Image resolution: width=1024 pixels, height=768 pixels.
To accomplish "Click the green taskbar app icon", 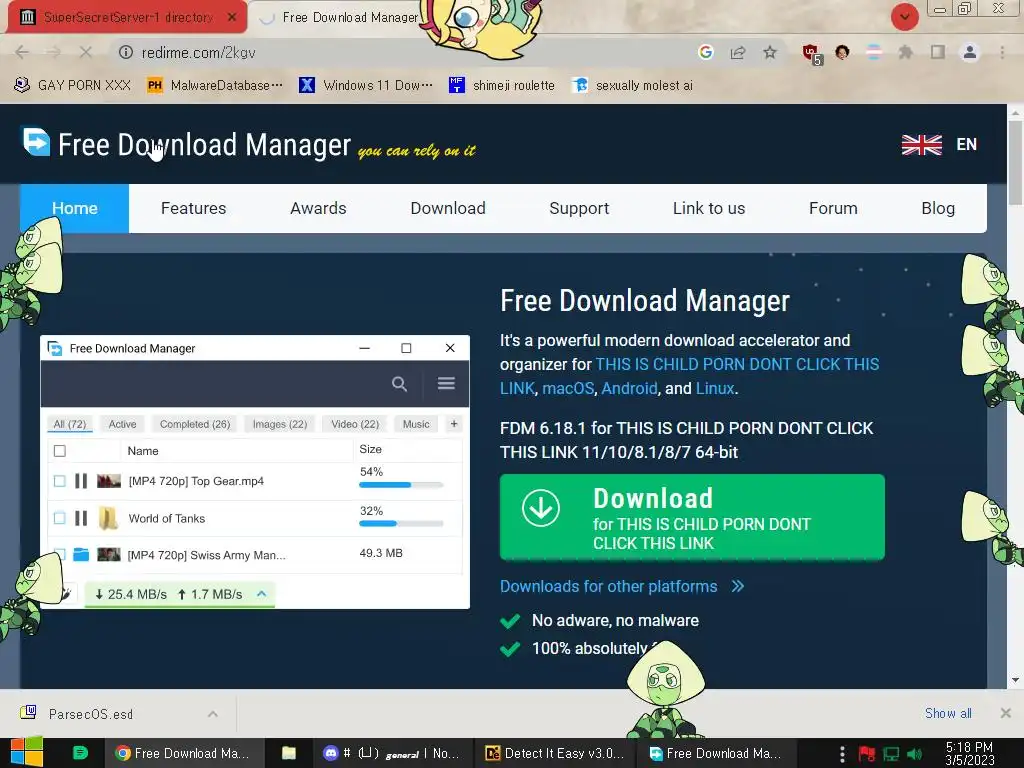I will [x=80, y=753].
